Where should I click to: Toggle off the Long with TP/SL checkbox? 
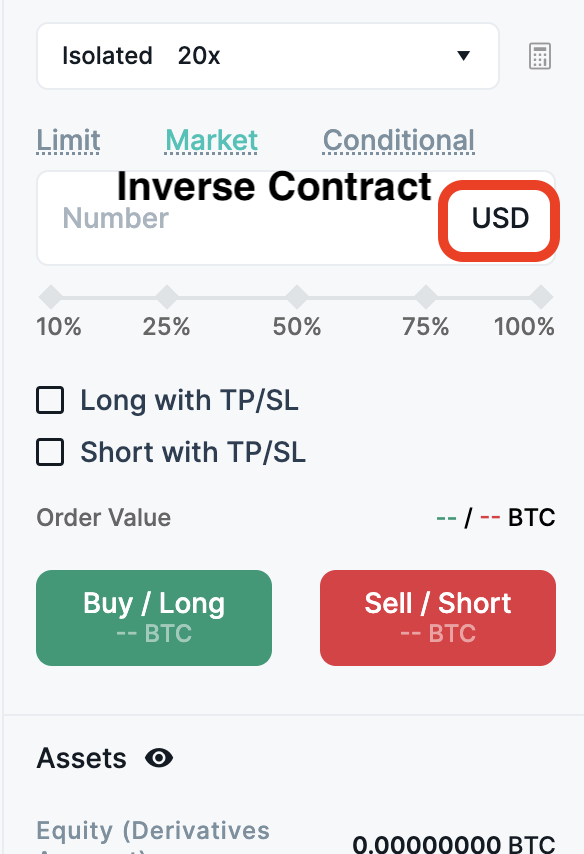coord(50,400)
